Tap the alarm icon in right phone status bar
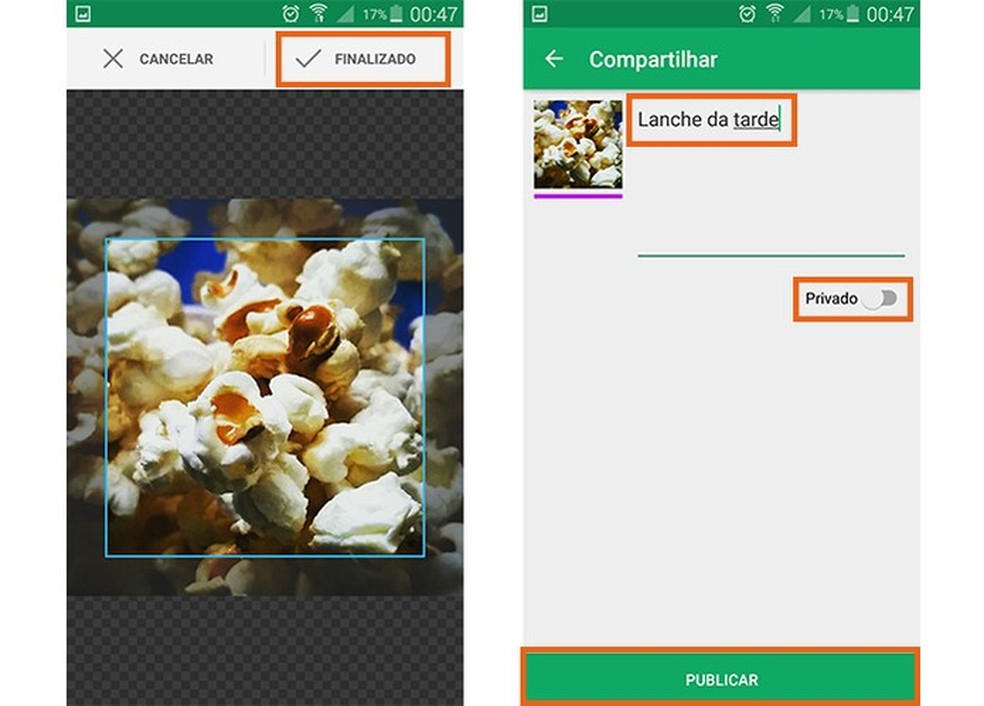The height and width of the screenshot is (706, 984). (x=747, y=13)
